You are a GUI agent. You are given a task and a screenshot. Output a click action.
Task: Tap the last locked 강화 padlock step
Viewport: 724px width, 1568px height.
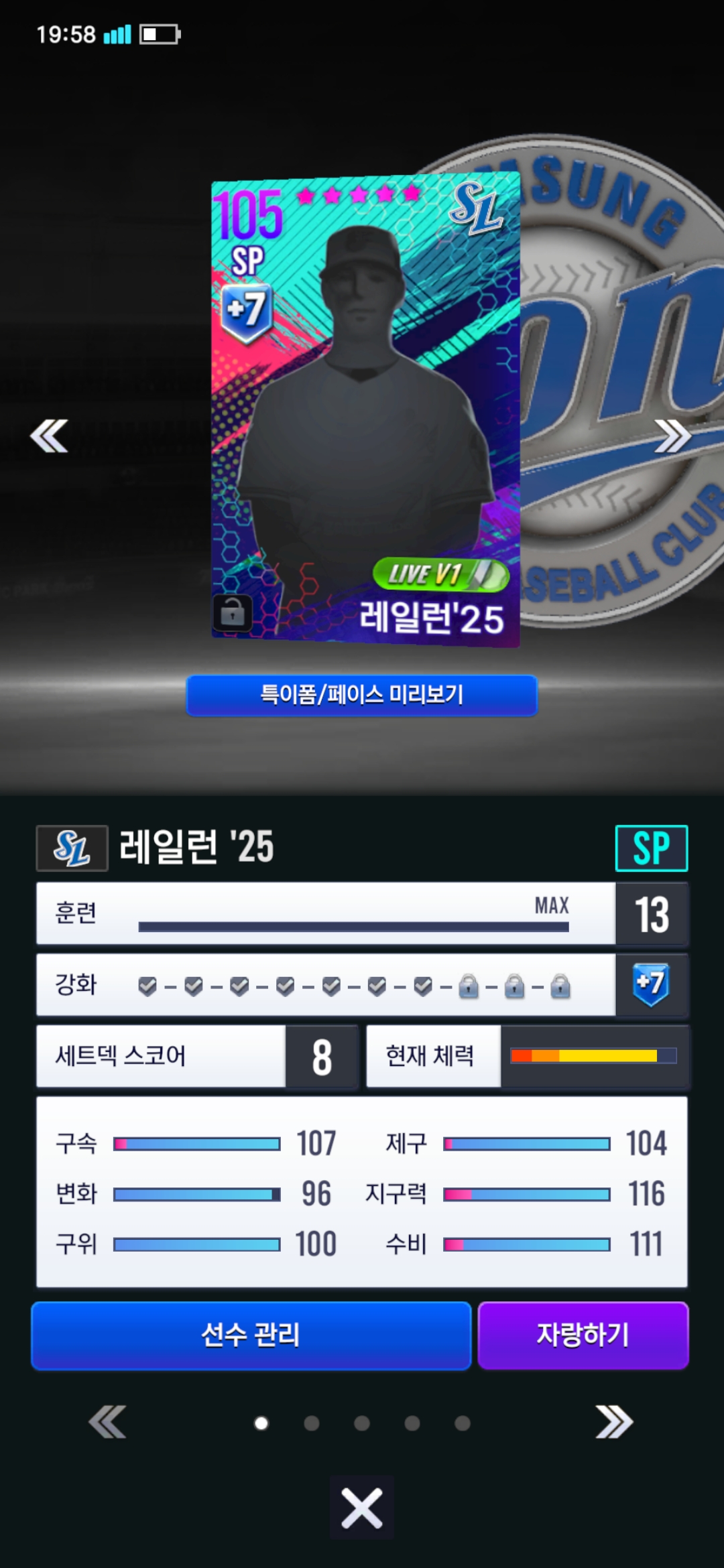560,986
